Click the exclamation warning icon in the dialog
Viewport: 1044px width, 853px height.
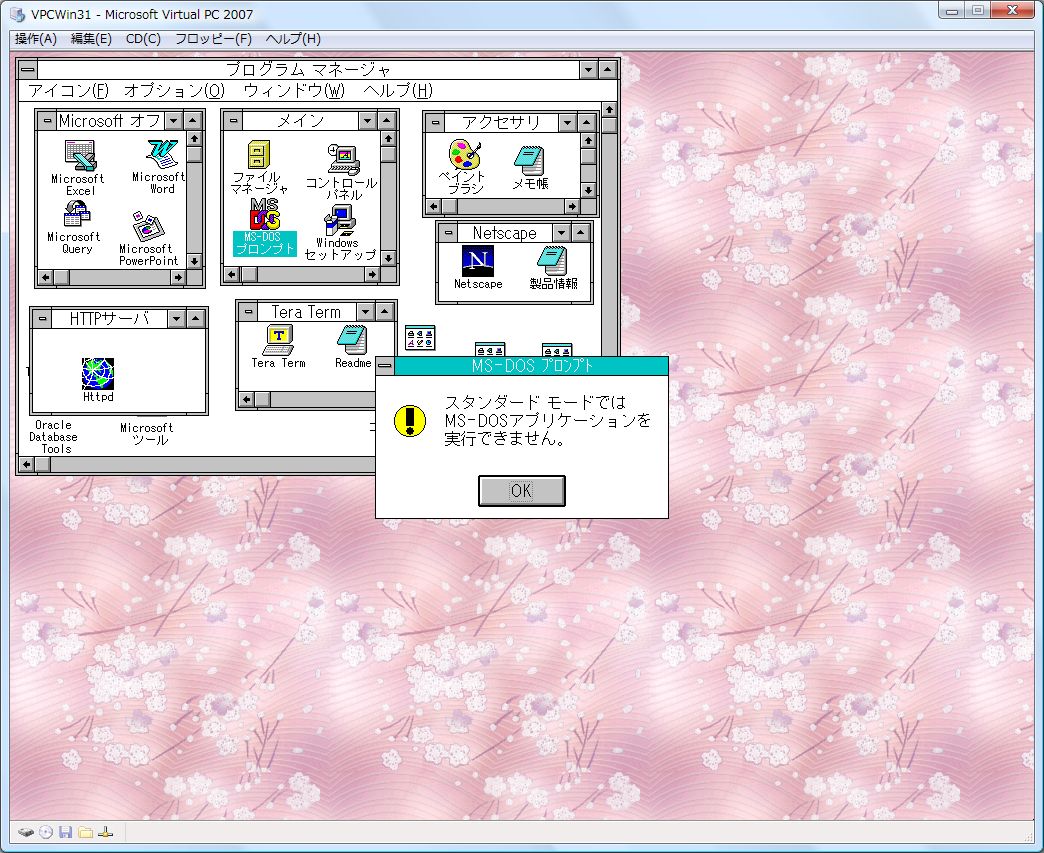409,421
